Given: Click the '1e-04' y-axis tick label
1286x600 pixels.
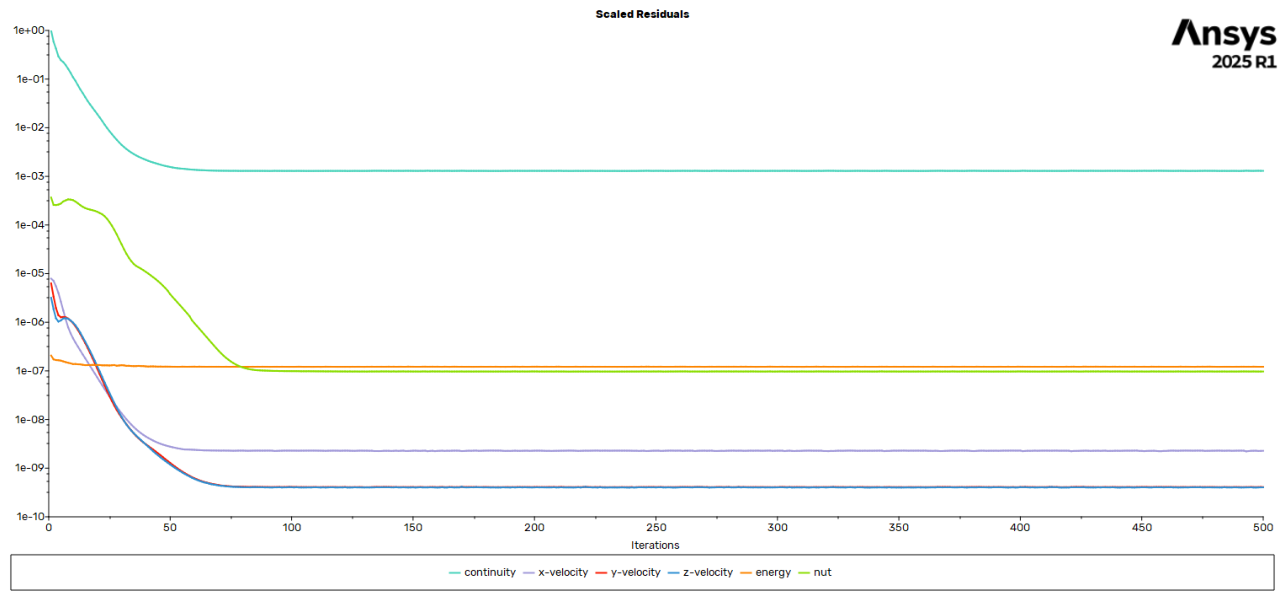Looking at the screenshot, I should tap(28, 225).
